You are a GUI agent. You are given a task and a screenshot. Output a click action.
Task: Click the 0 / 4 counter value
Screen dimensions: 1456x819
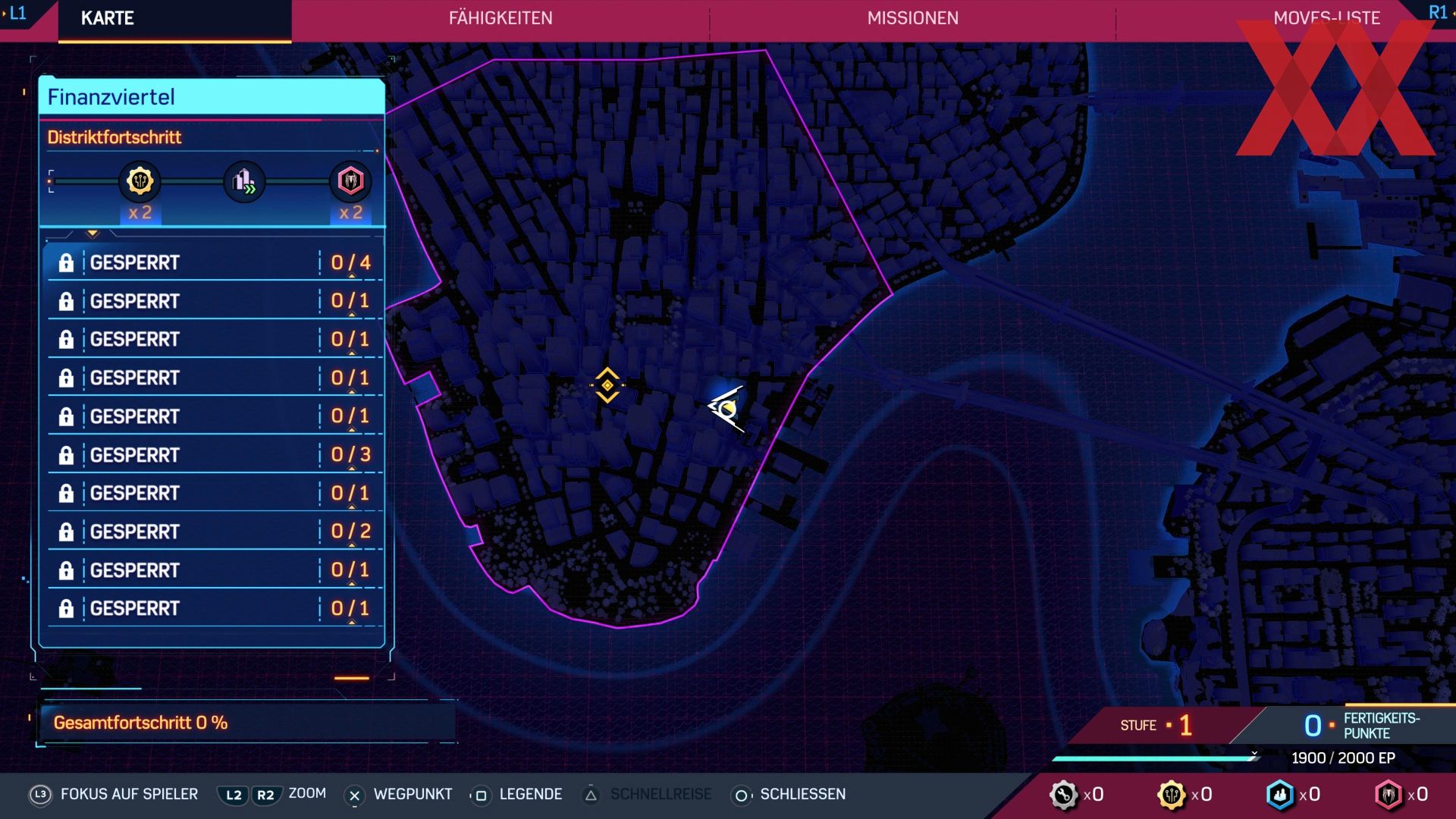click(350, 262)
